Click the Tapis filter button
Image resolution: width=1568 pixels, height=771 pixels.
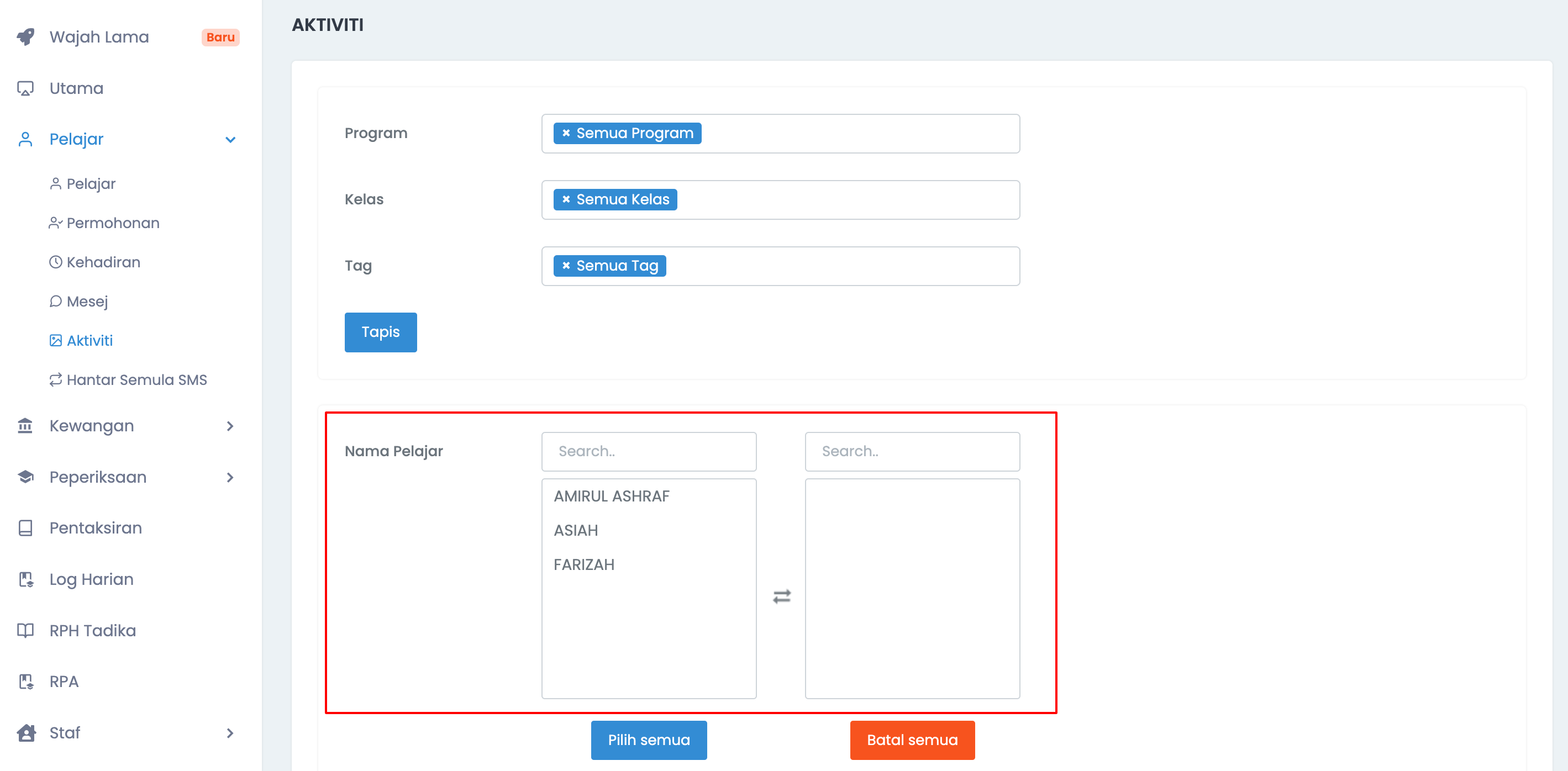[381, 332]
